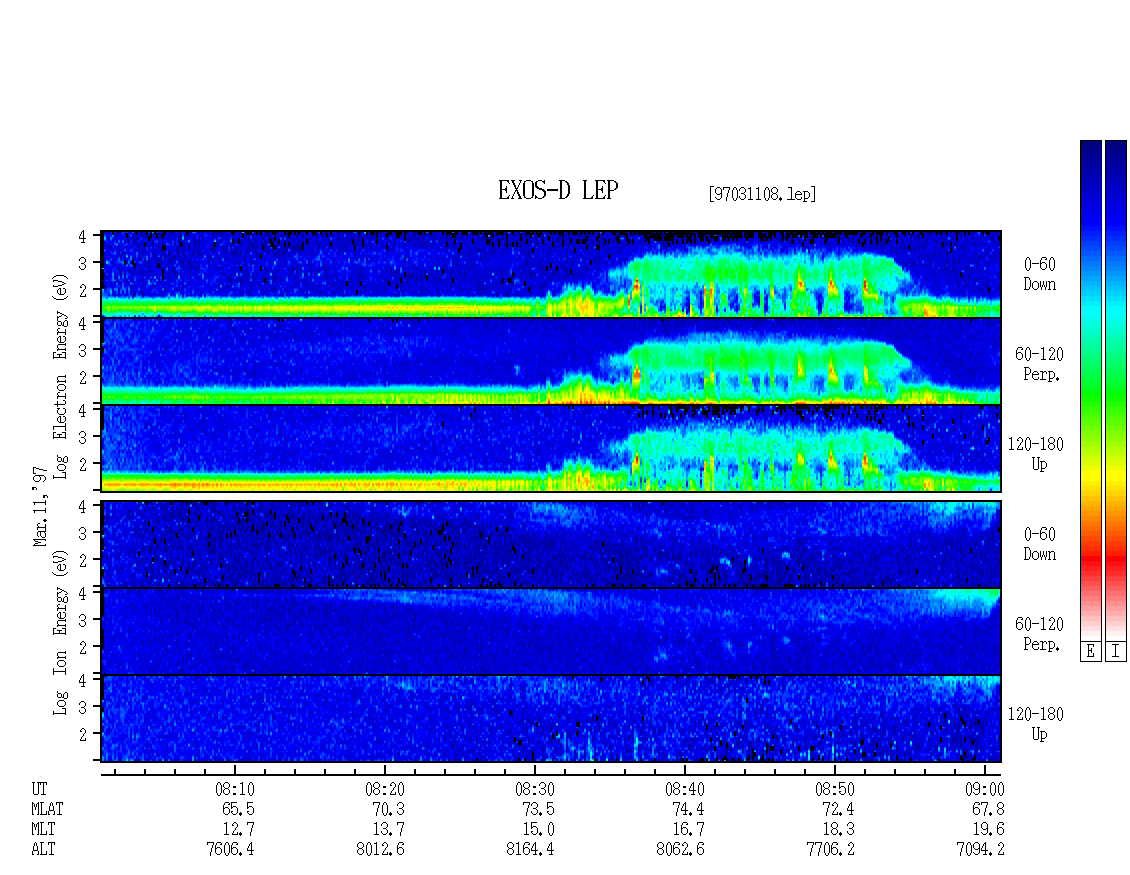The image size is (1130, 875).
Task: Click the MLAT row header
Action: click(47, 809)
